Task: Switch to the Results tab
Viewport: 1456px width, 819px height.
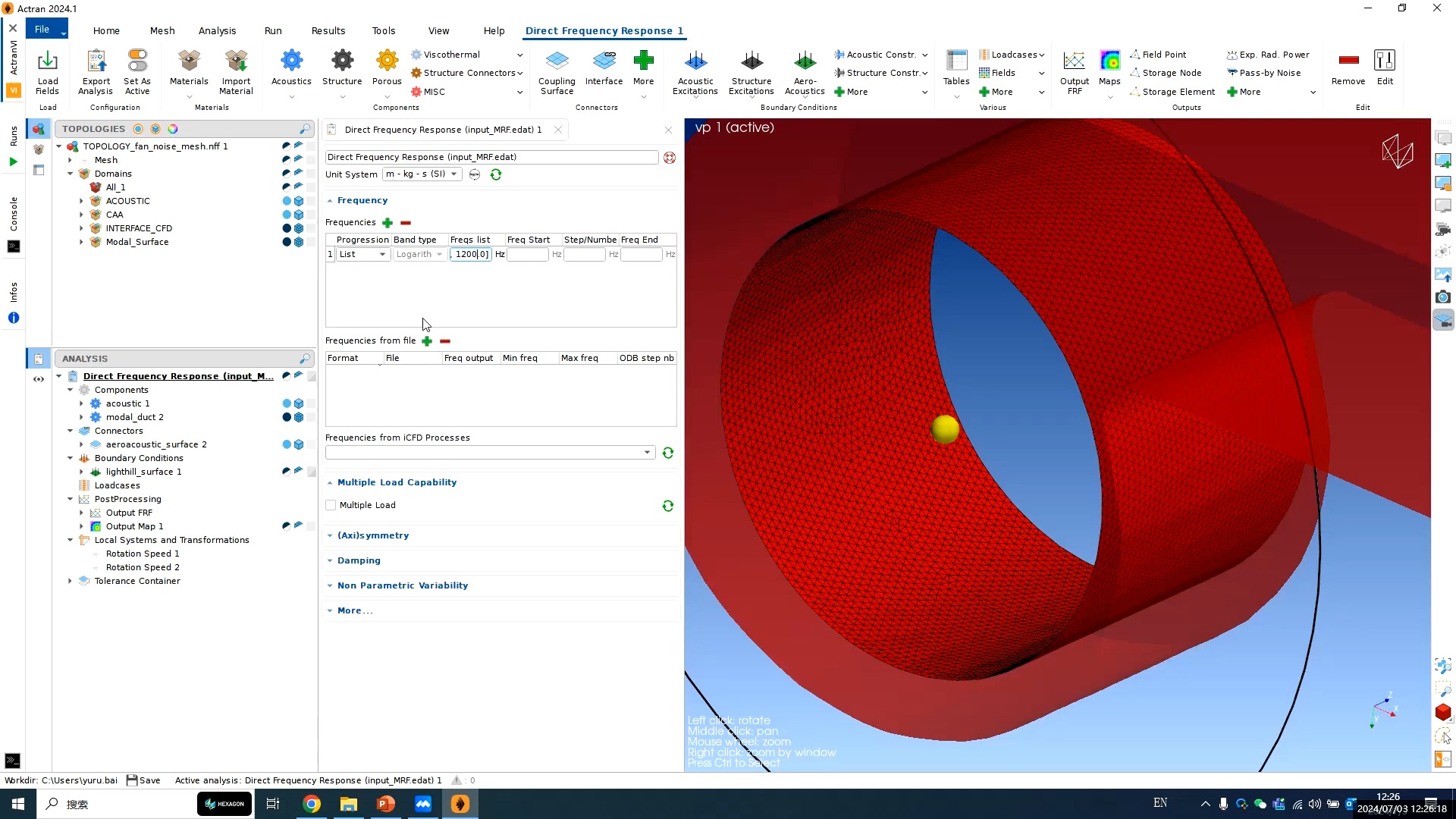Action: point(327,30)
